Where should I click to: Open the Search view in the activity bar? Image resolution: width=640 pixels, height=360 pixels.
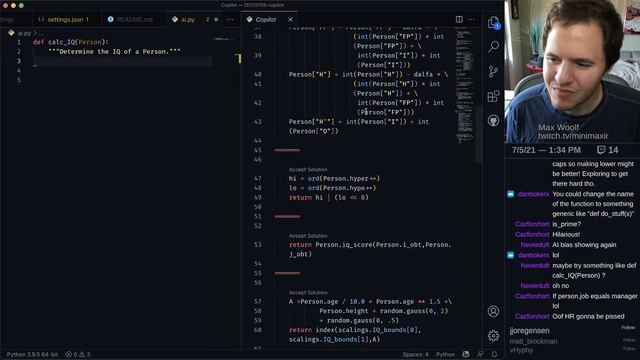tap(493, 47)
